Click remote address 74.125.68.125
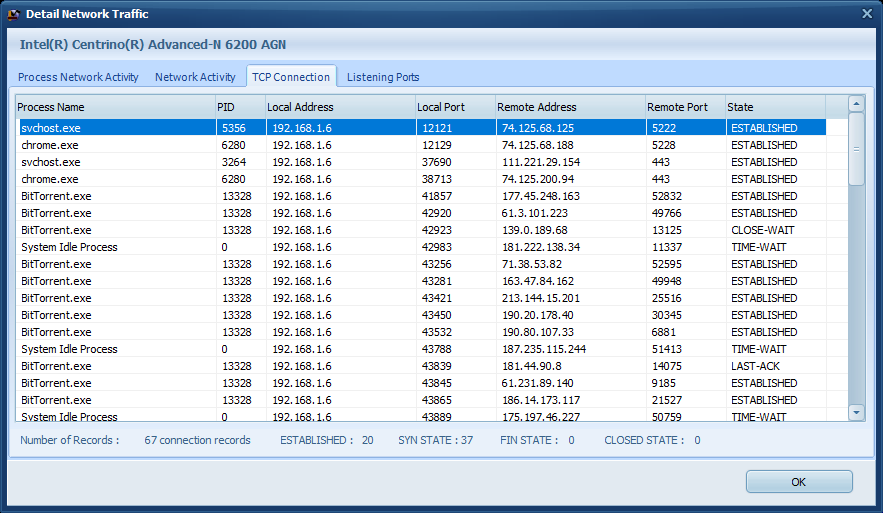This screenshot has height=513, width=883. coord(538,128)
